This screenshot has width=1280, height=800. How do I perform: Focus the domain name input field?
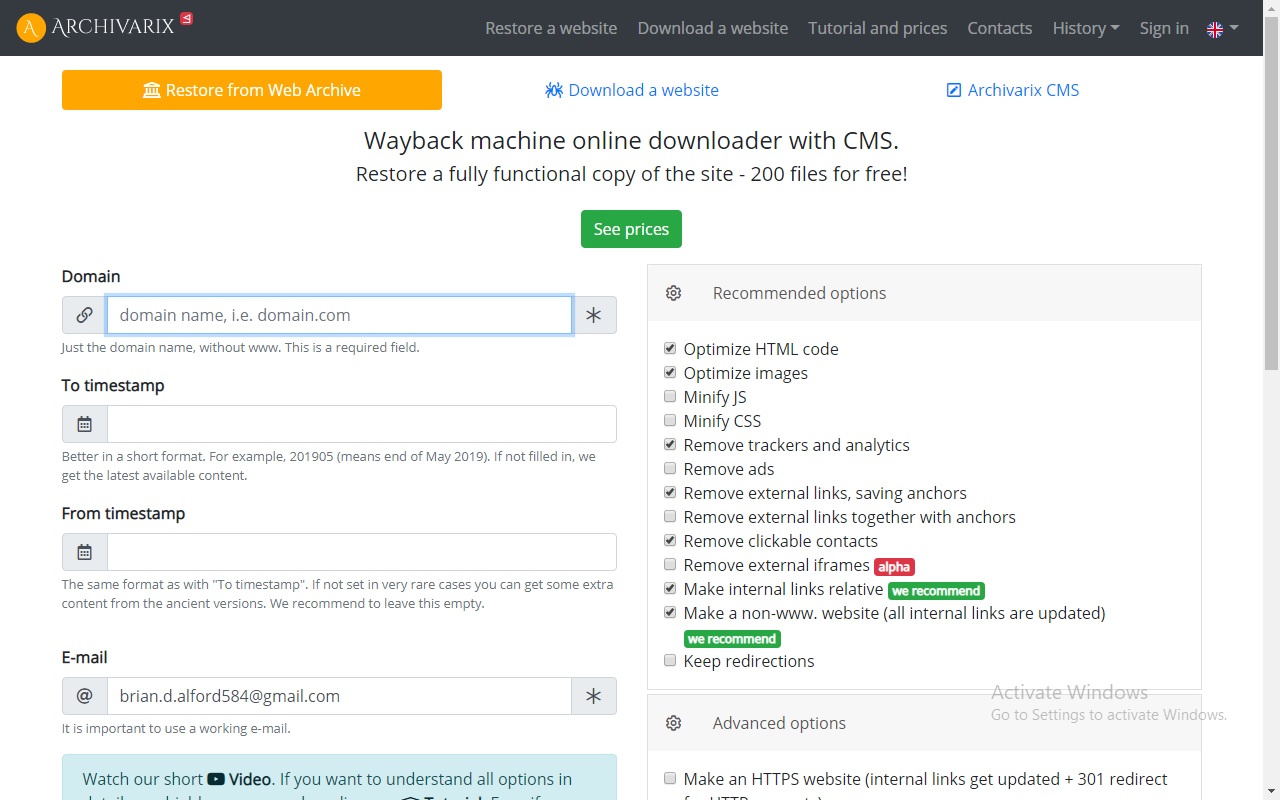coord(339,315)
